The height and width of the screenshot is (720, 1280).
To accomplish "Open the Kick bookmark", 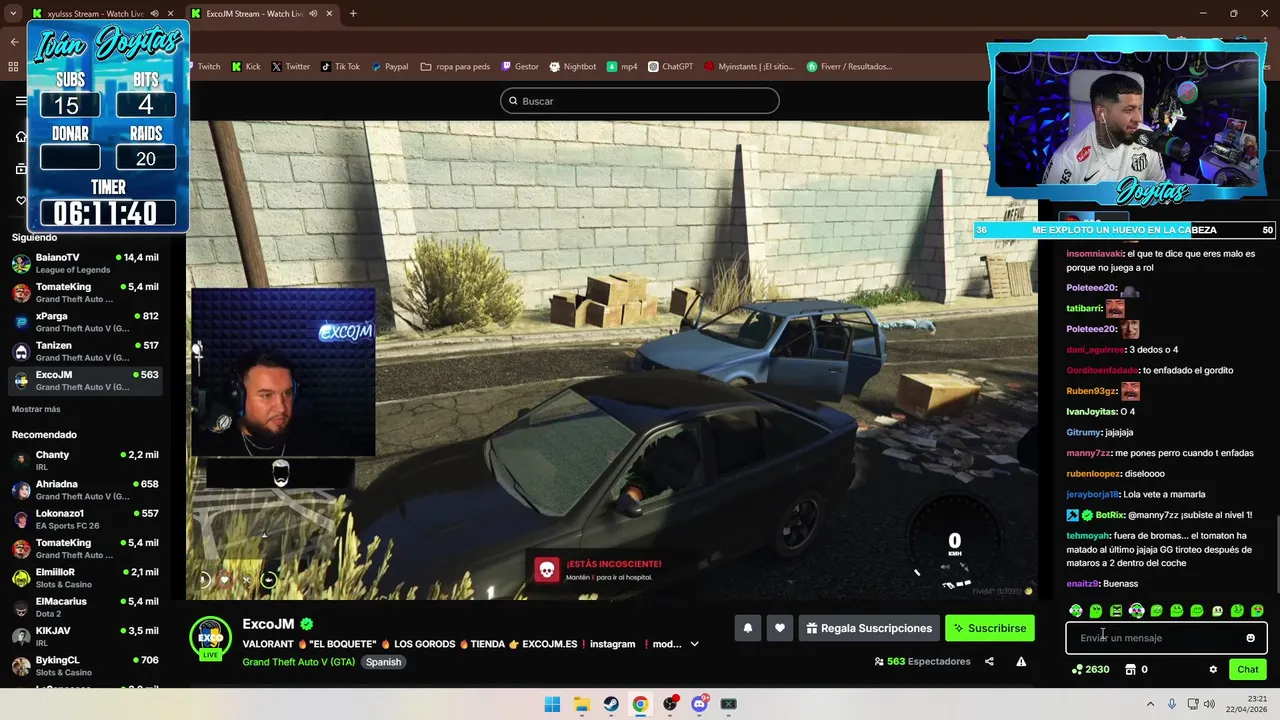I will pyautogui.click(x=246, y=67).
